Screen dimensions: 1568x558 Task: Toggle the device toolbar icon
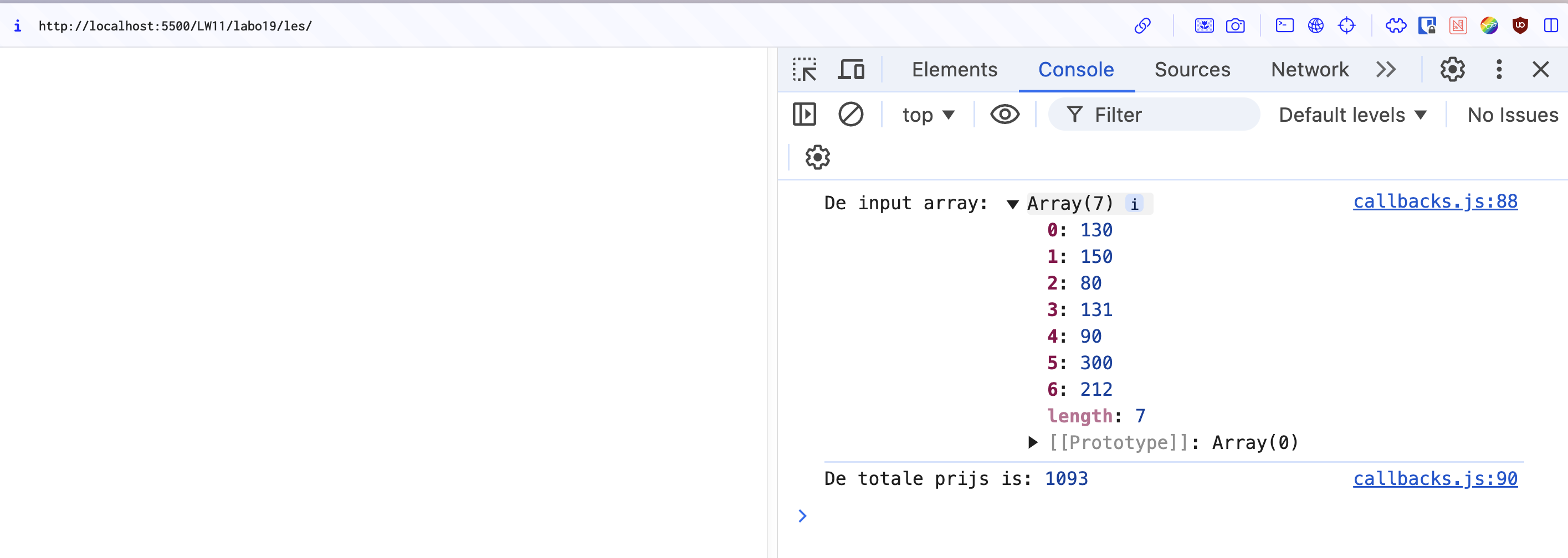pyautogui.click(x=851, y=70)
